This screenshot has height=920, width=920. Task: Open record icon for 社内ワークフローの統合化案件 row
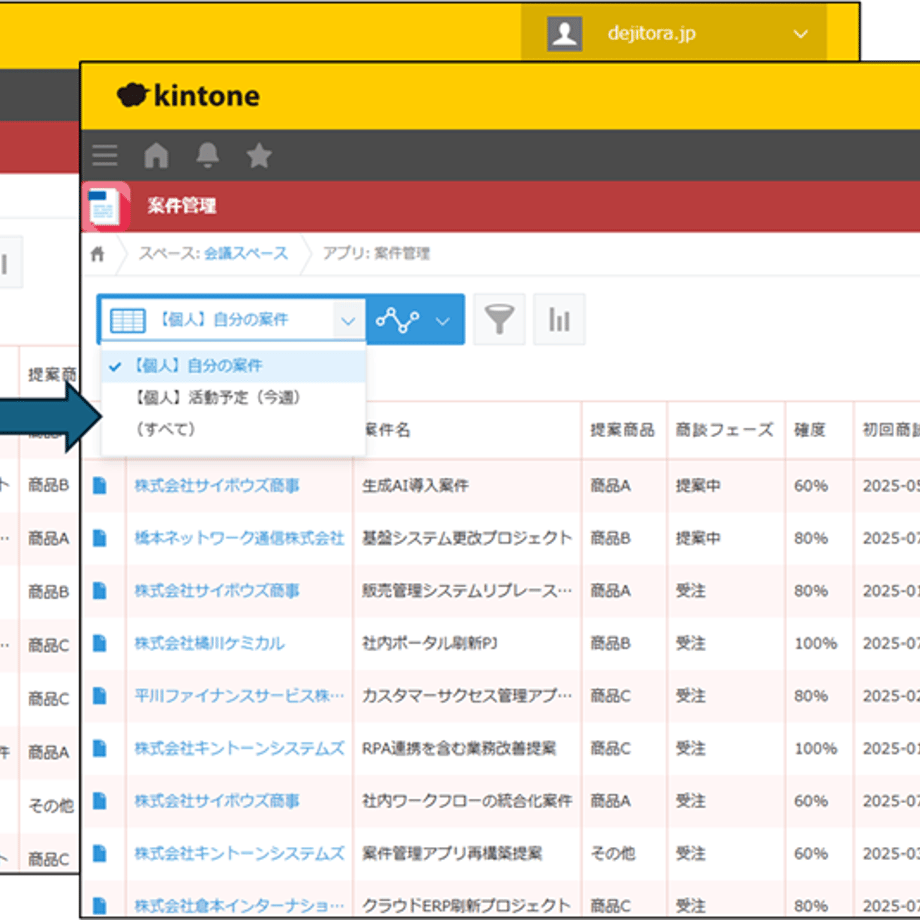click(x=100, y=801)
